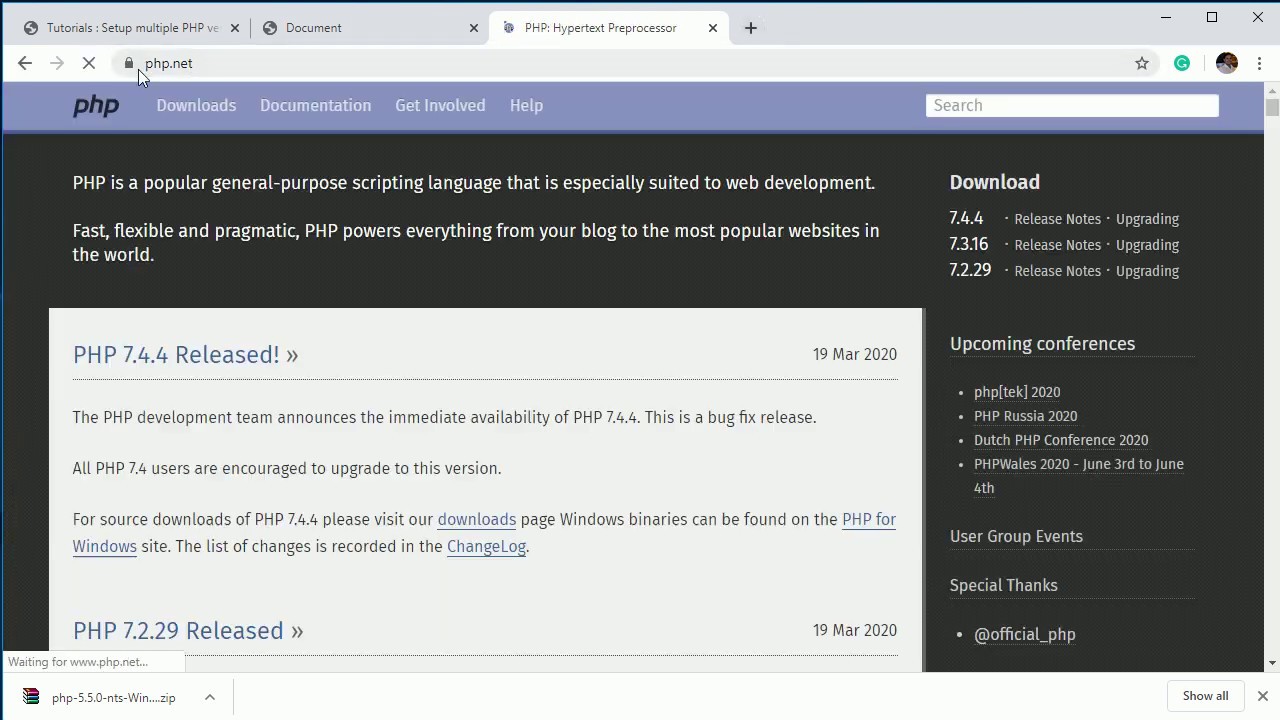The height and width of the screenshot is (720, 1280).
Task: Stop loading the page
Action: [x=89, y=63]
